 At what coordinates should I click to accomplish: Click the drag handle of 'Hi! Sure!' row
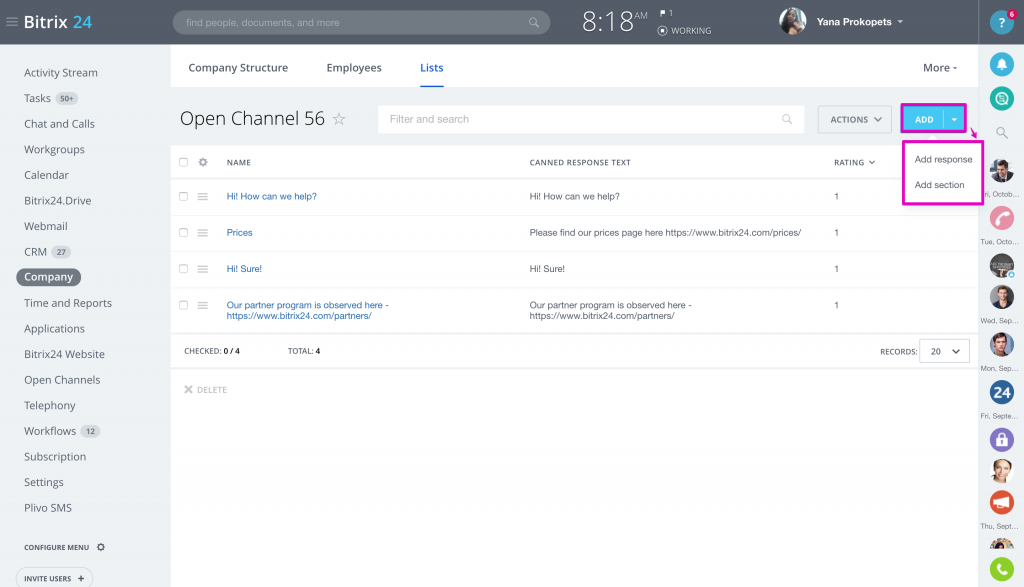(203, 269)
